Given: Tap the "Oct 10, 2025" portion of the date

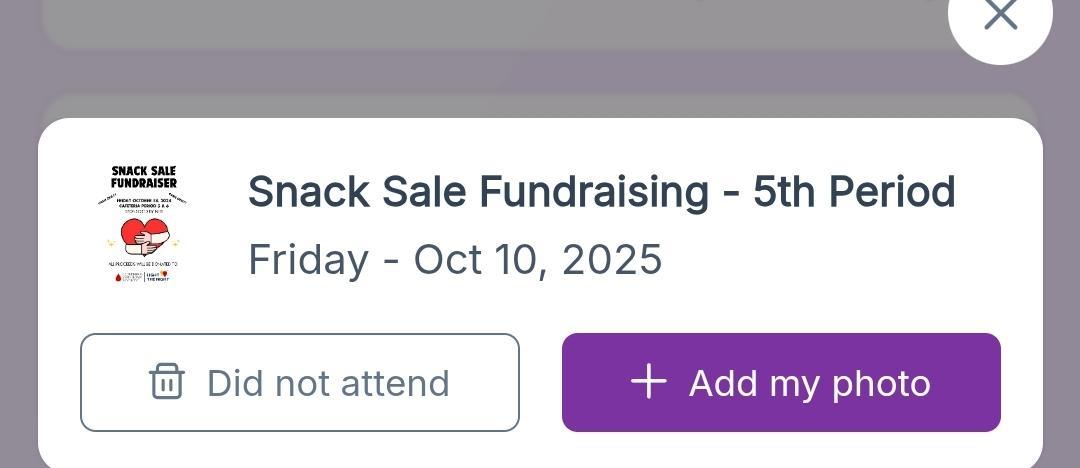Looking at the screenshot, I should click(538, 259).
